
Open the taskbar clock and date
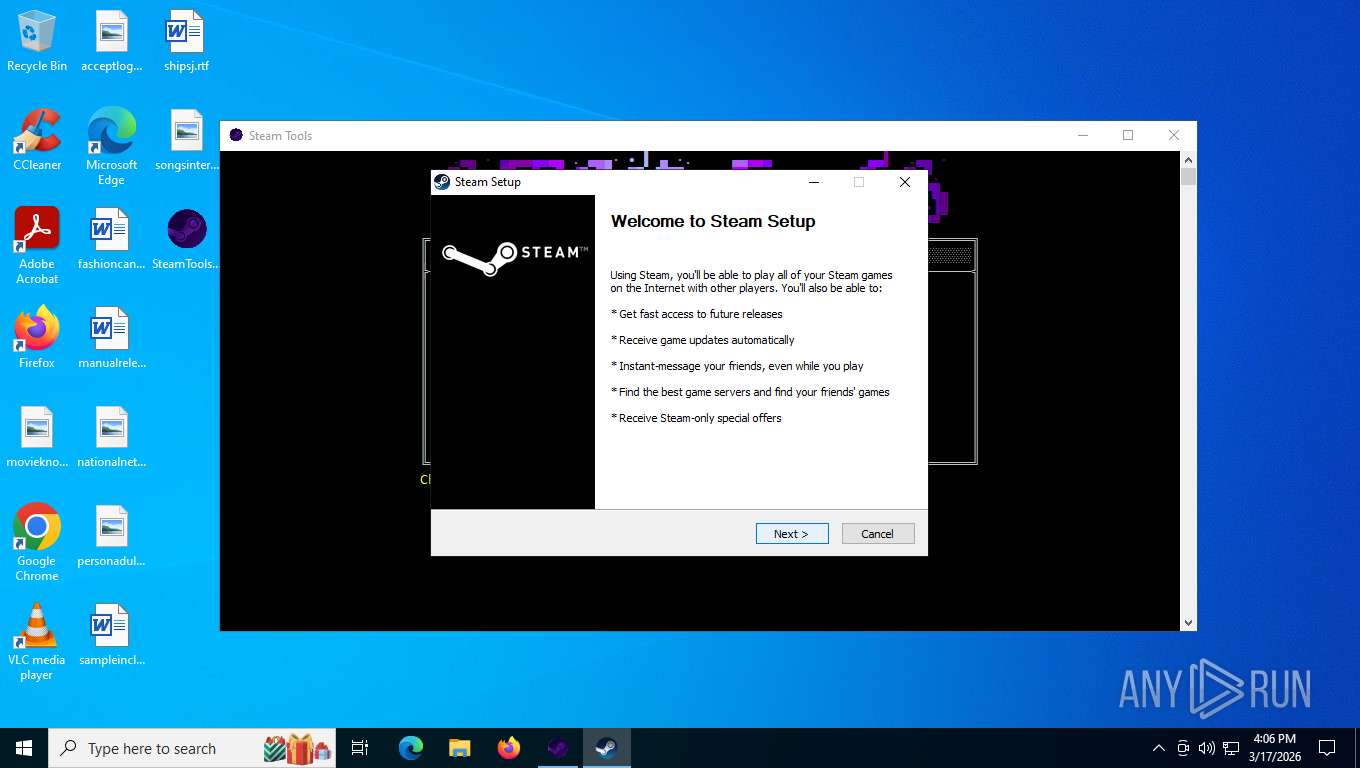(x=1275, y=748)
